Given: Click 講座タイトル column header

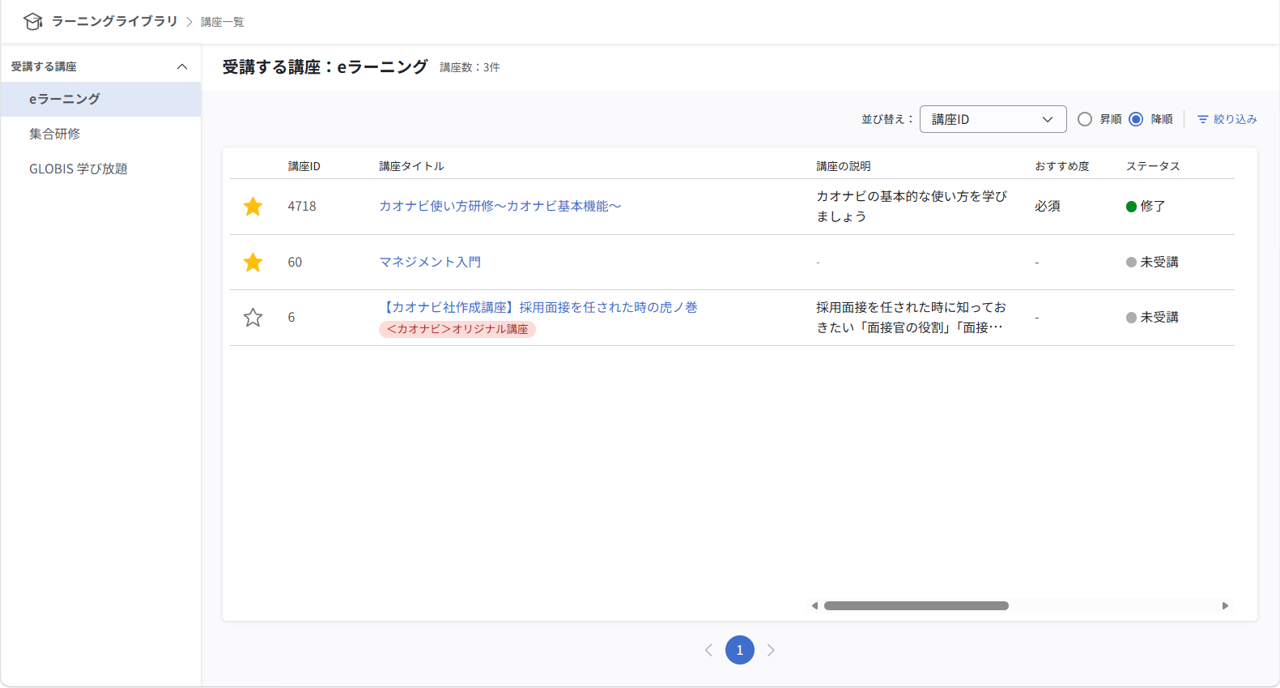Looking at the screenshot, I should [411, 166].
